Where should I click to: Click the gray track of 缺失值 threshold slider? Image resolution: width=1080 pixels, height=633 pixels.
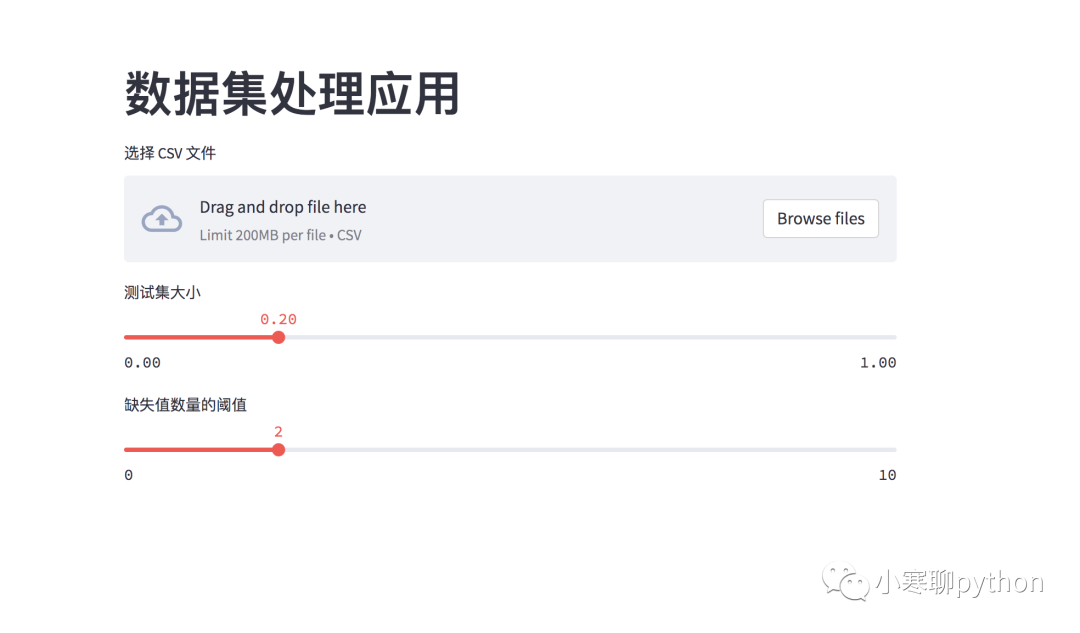coord(588,450)
